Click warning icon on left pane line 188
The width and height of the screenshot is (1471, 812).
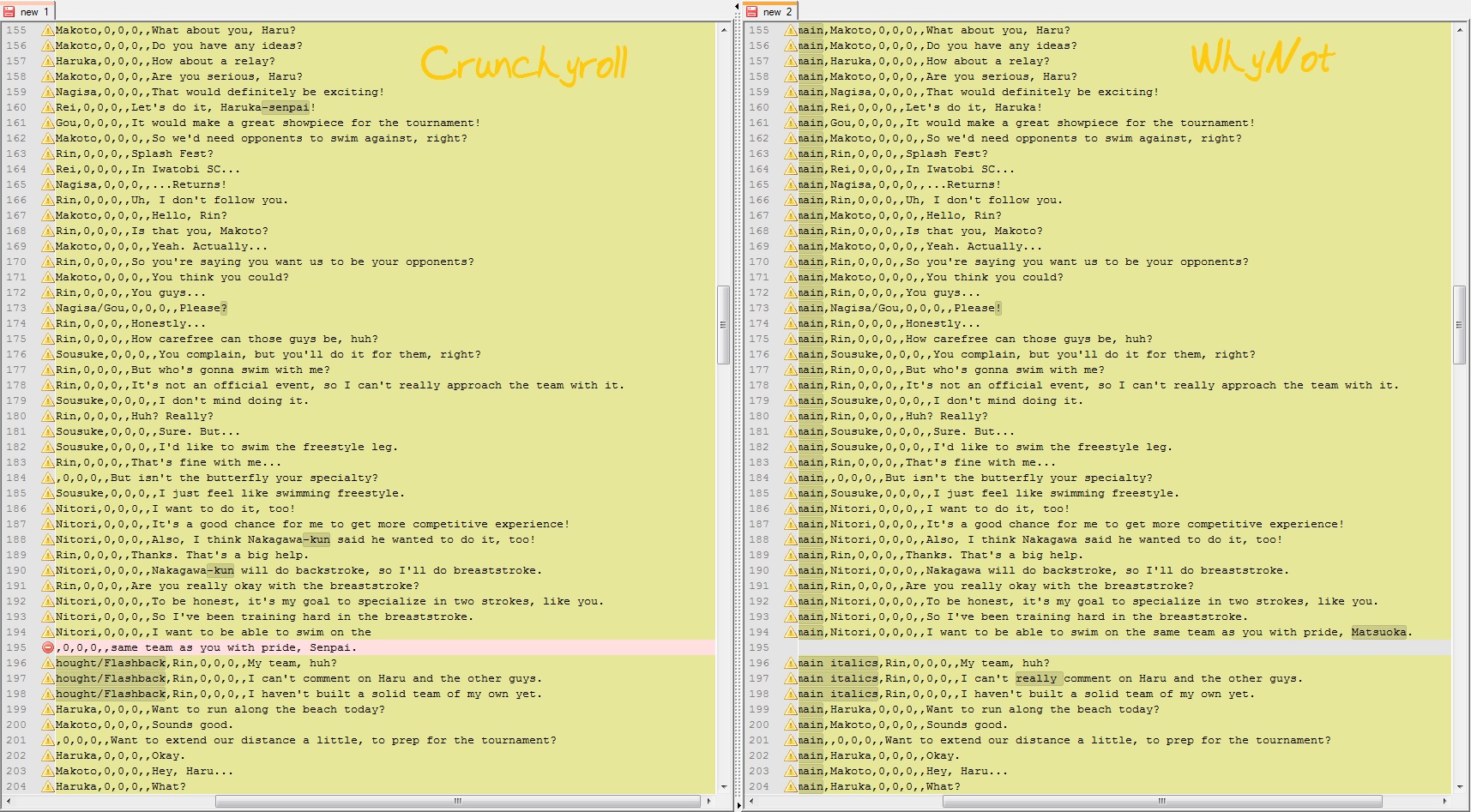[x=48, y=539]
